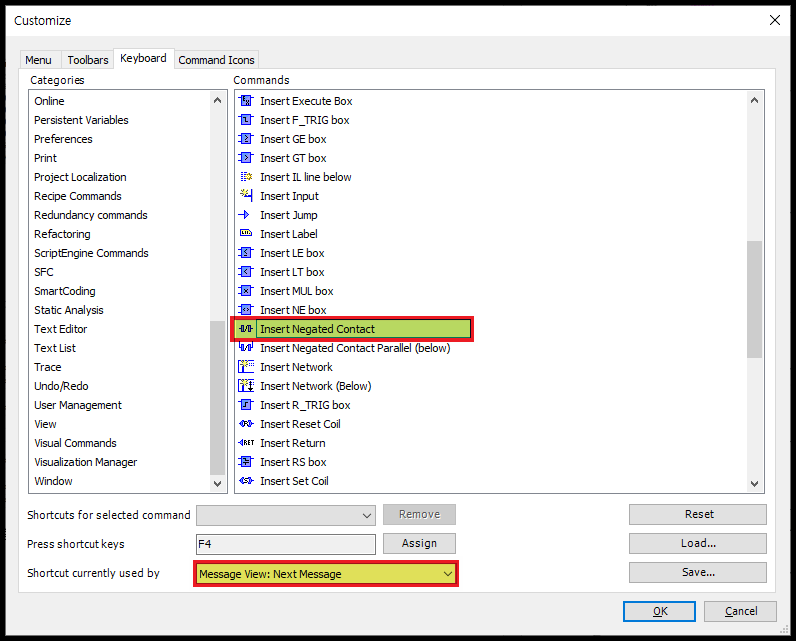
Task: Close the Customize dialog
Action: [775, 20]
